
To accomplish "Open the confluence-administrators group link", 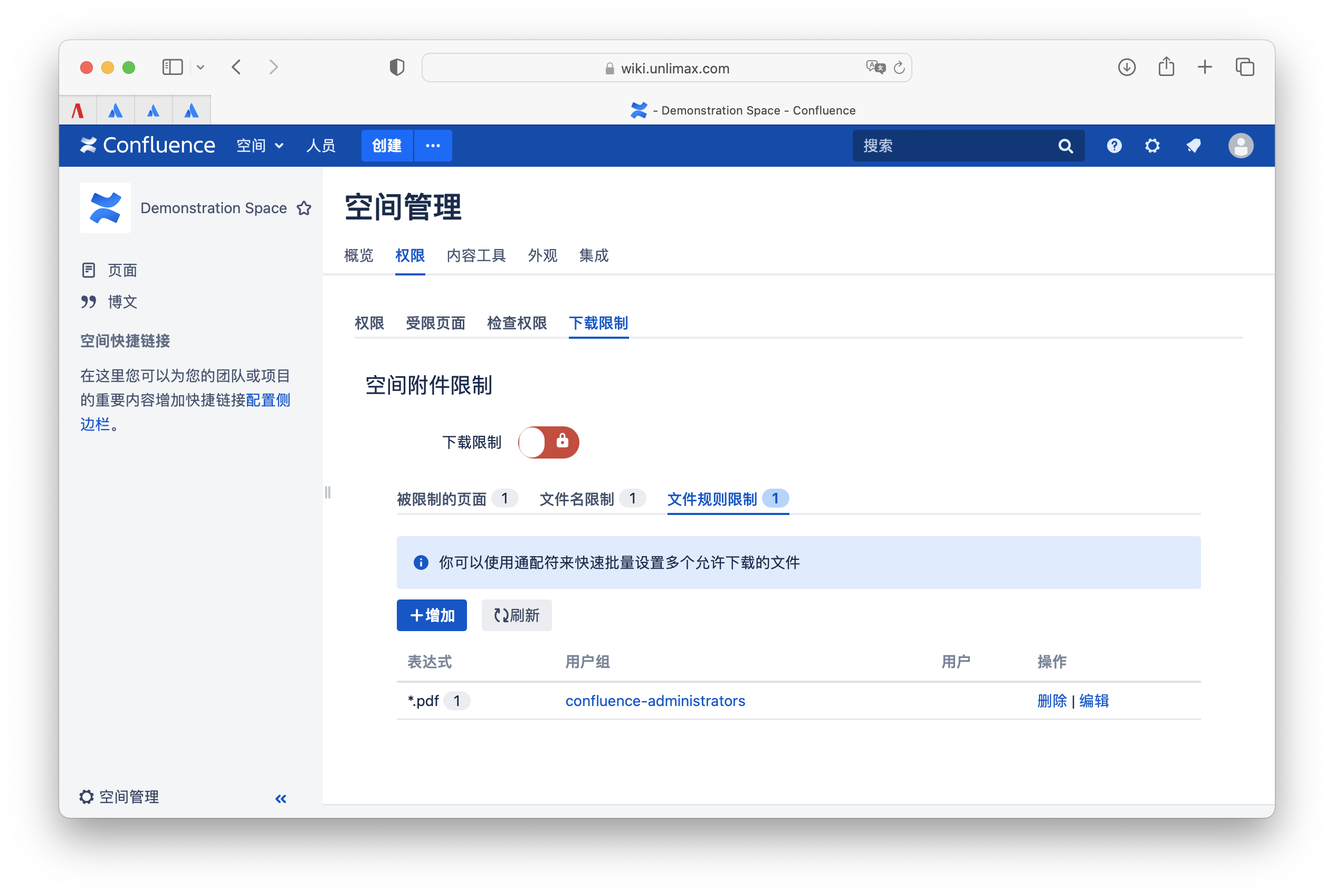I will (x=655, y=701).
